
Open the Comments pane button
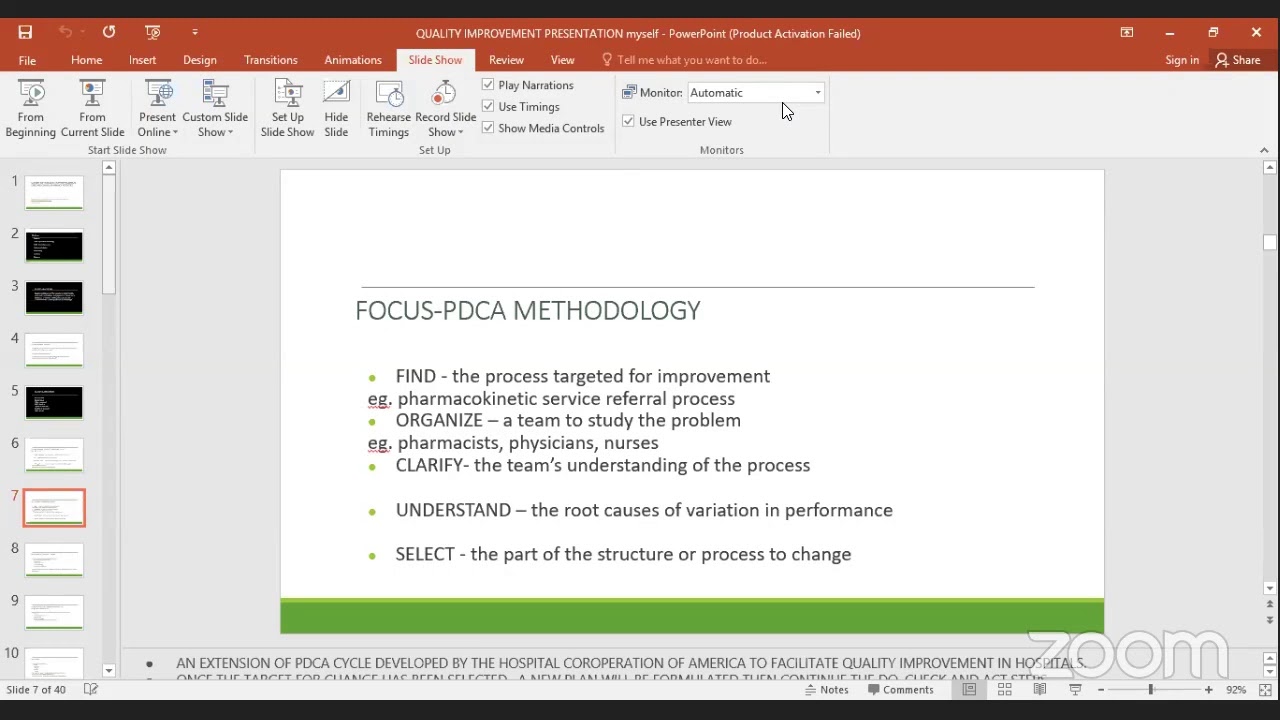pos(900,690)
